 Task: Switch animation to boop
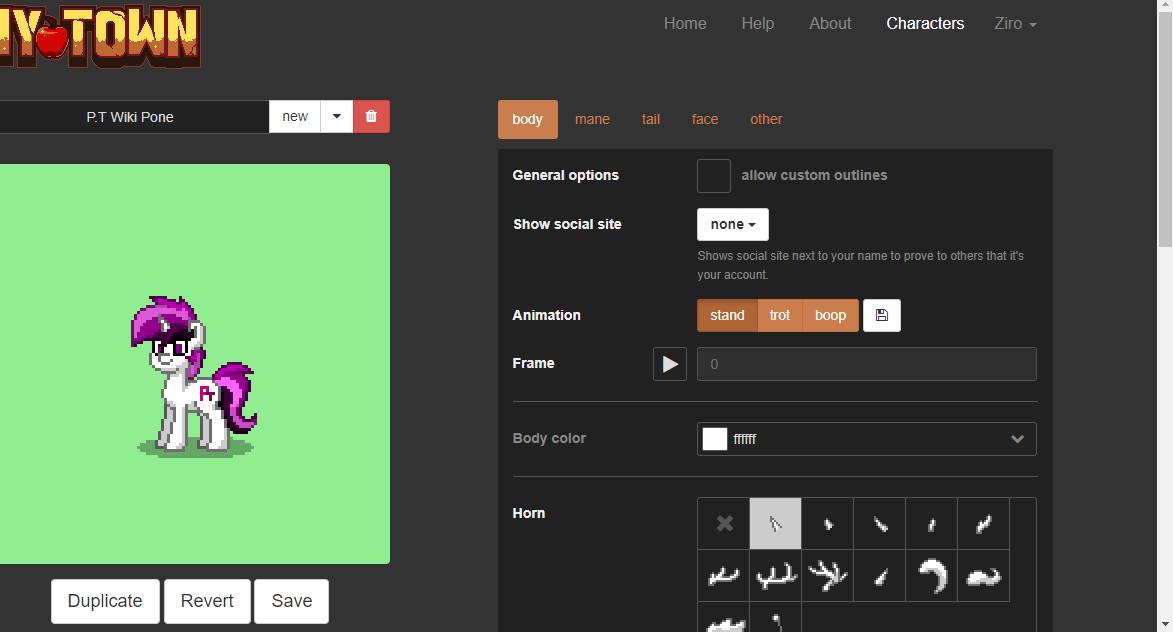830,316
